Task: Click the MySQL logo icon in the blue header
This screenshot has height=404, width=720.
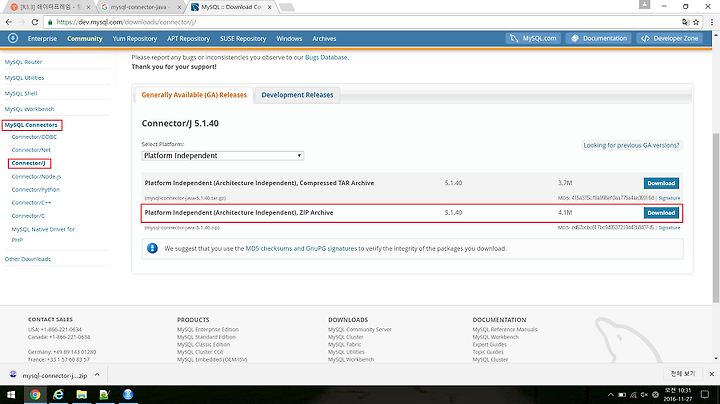Action: (x=13, y=38)
